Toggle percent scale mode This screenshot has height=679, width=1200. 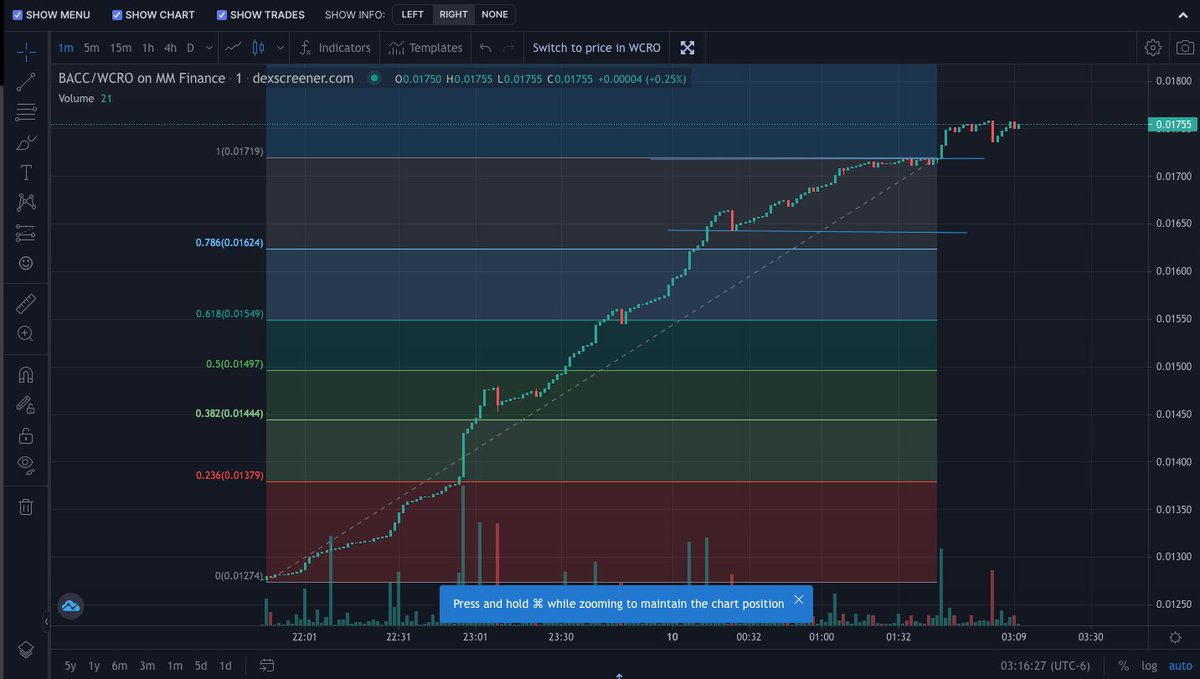[1124, 665]
